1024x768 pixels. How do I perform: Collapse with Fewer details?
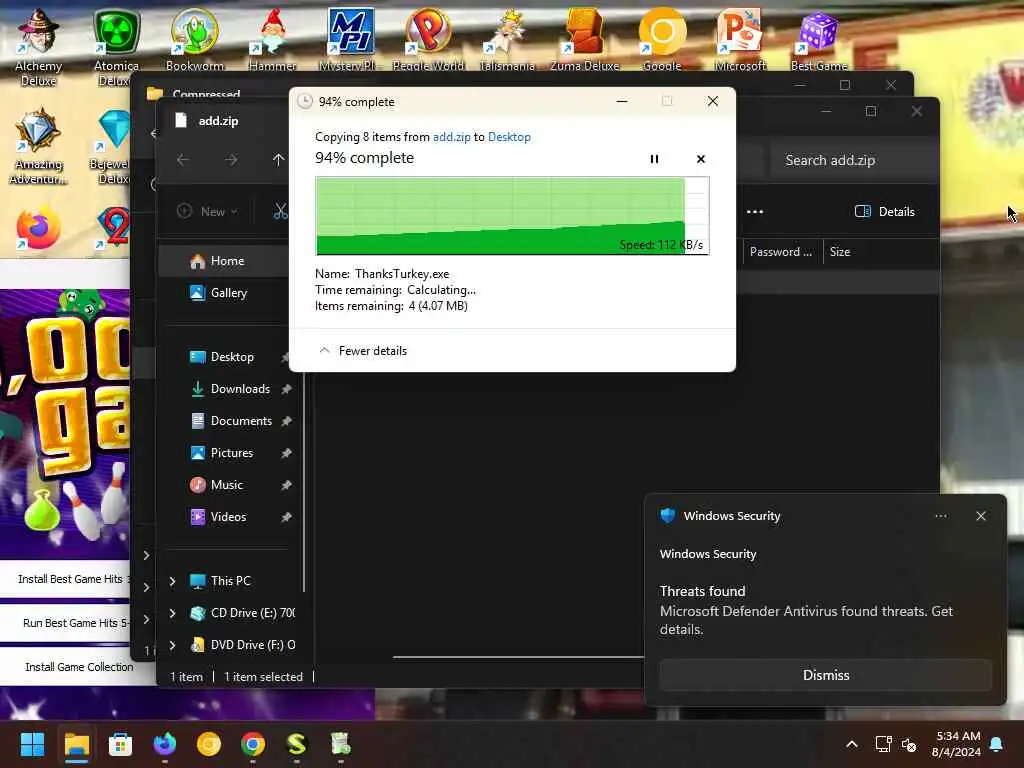coord(362,351)
